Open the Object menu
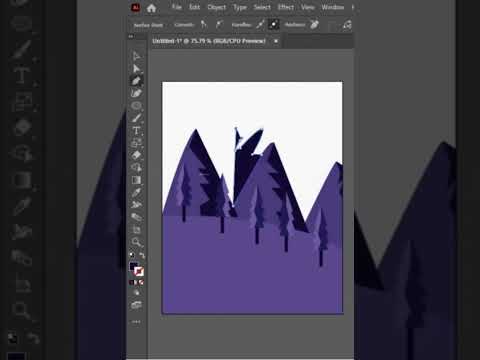The width and height of the screenshot is (480, 360). tap(217, 7)
